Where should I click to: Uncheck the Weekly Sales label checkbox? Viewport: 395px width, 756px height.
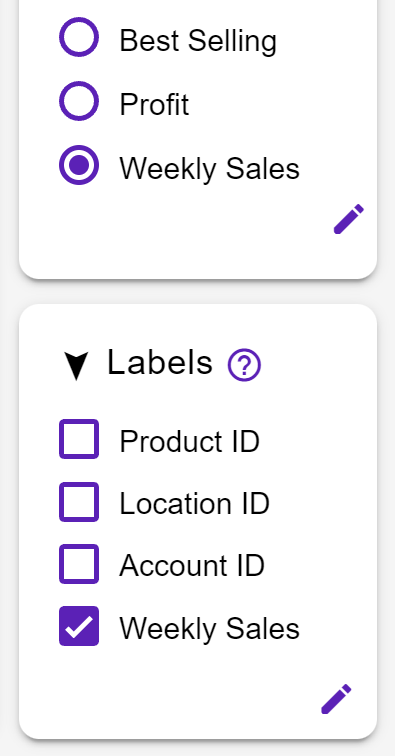pyautogui.click(x=79, y=626)
